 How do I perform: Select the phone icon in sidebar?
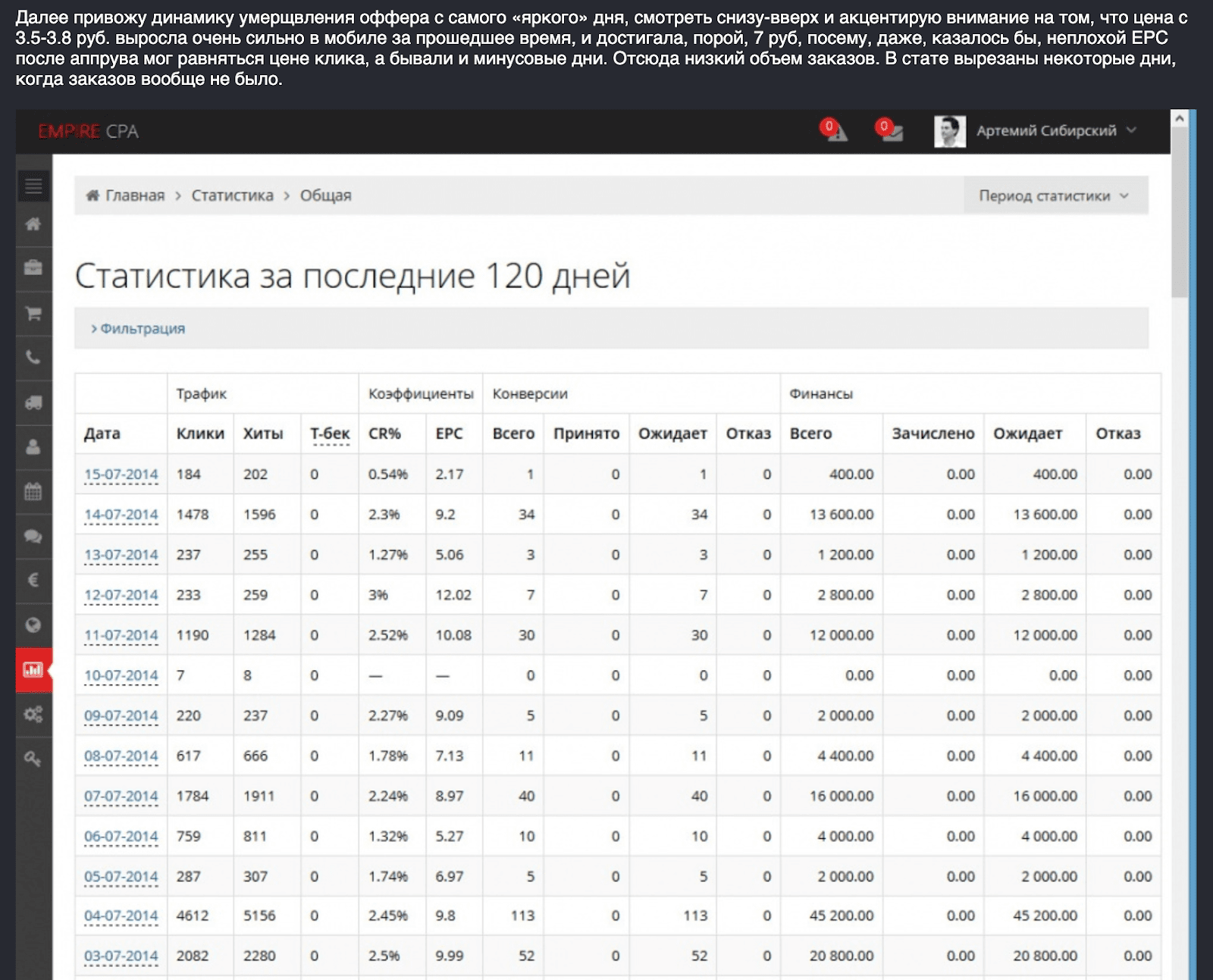point(33,357)
